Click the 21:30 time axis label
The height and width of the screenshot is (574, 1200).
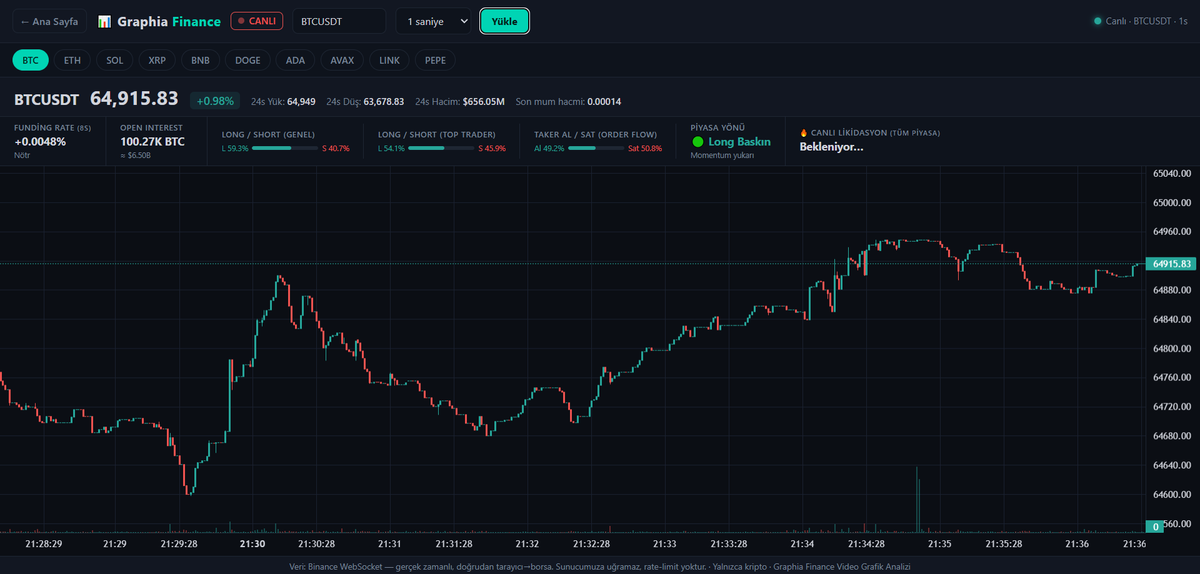[x=253, y=543]
